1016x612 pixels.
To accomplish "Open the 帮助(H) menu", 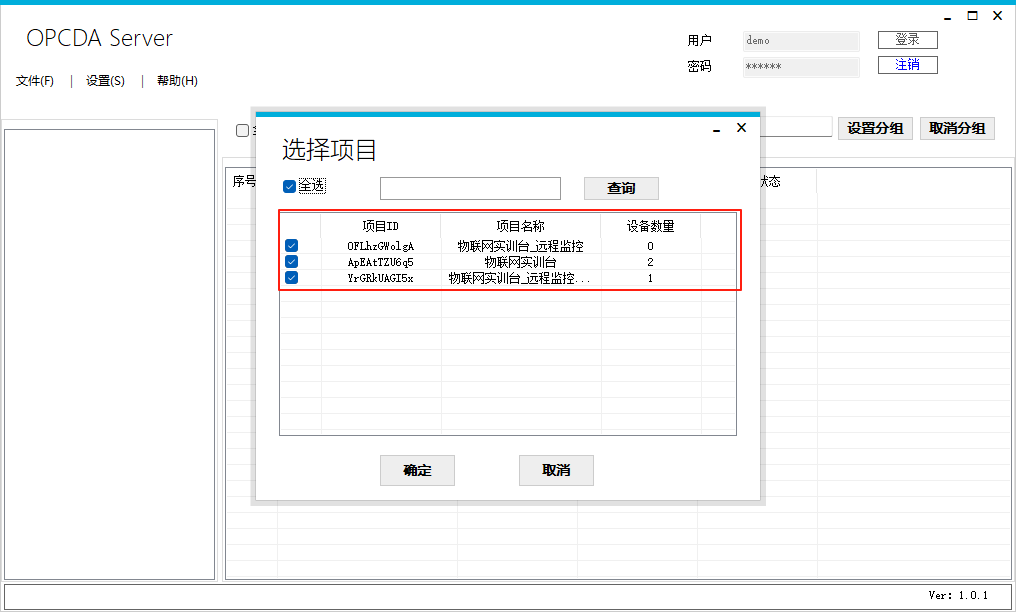I will (177, 81).
